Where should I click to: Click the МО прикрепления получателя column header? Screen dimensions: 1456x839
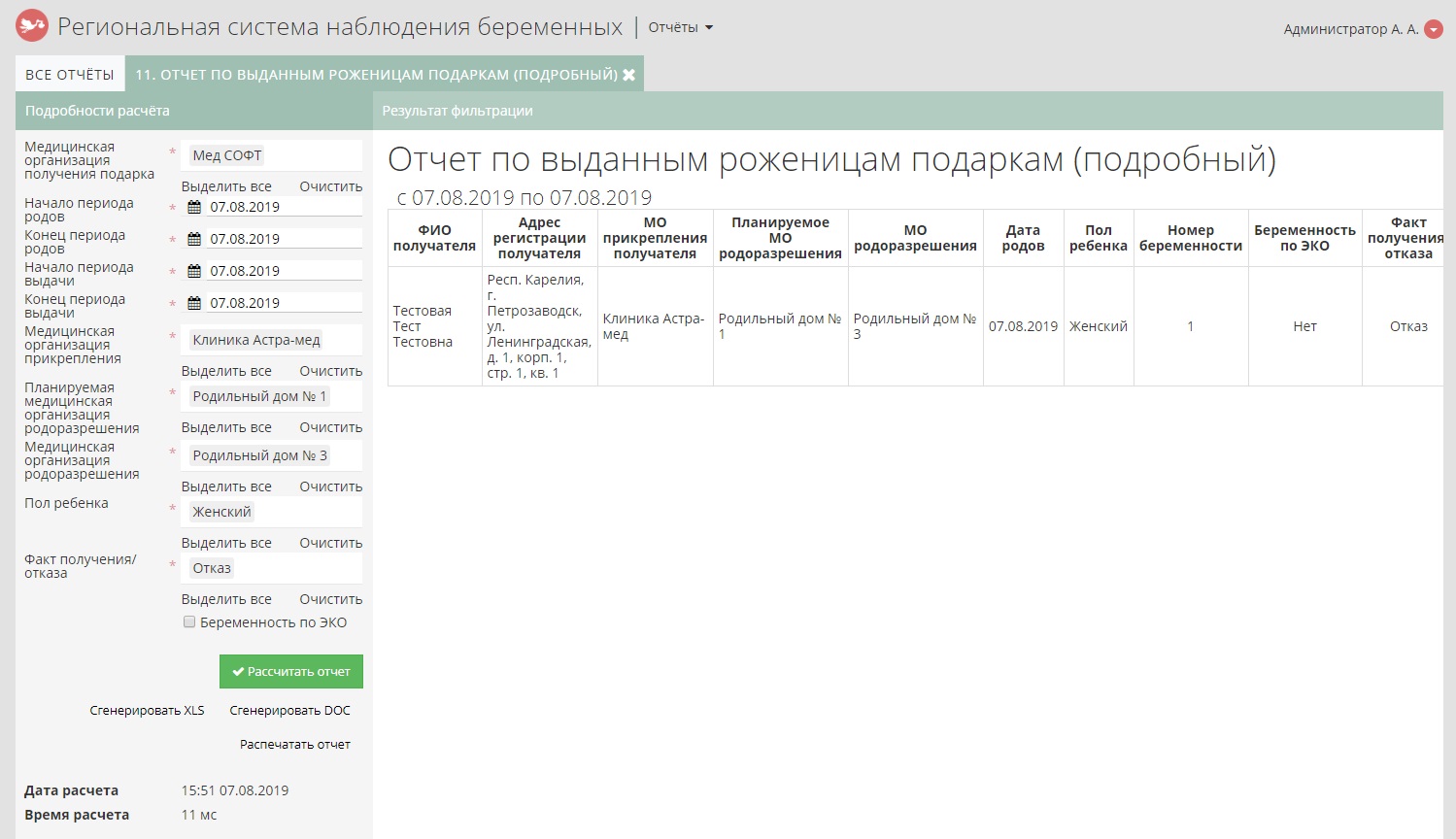click(x=655, y=238)
